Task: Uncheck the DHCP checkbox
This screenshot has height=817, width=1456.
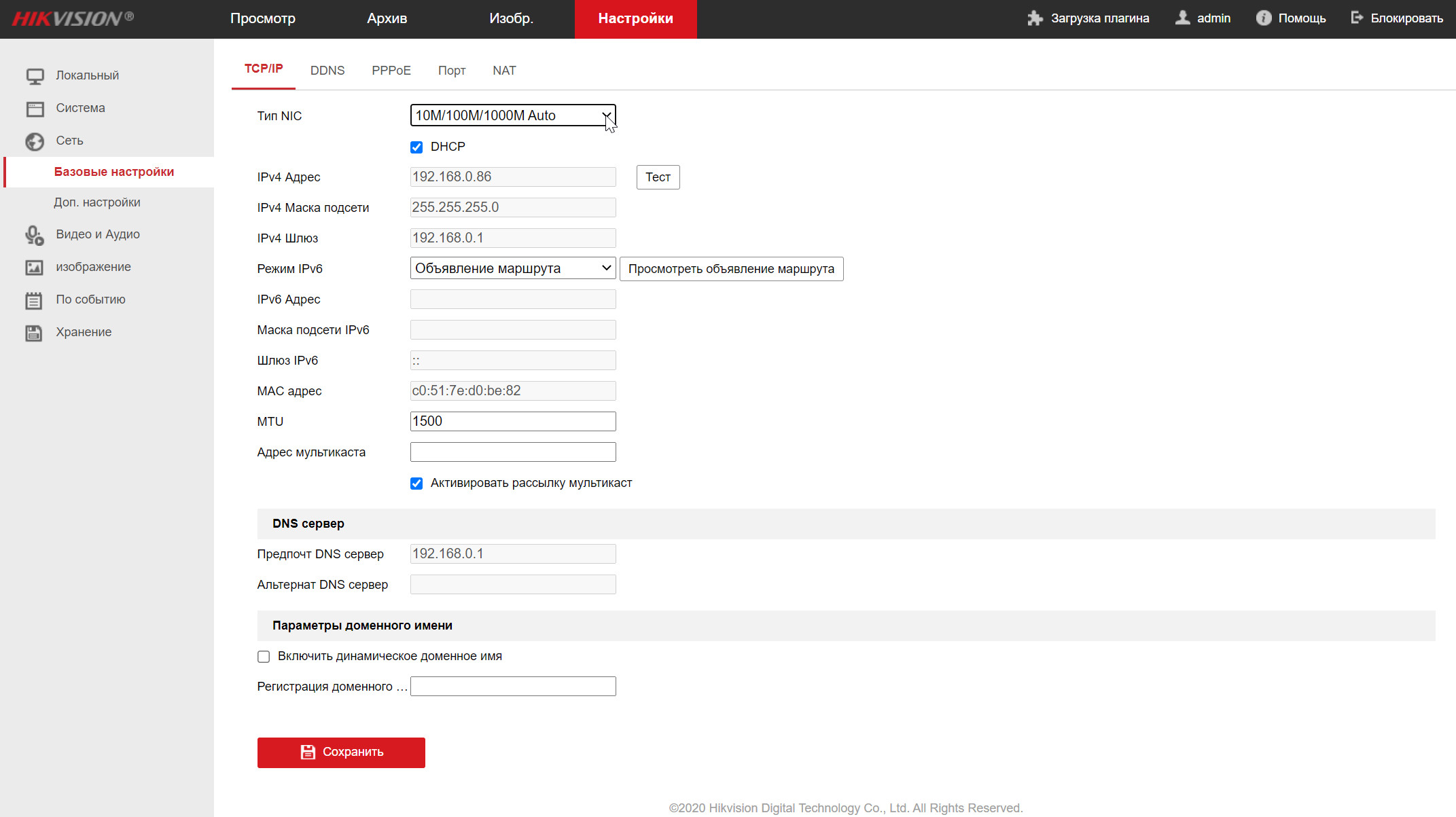Action: click(416, 147)
